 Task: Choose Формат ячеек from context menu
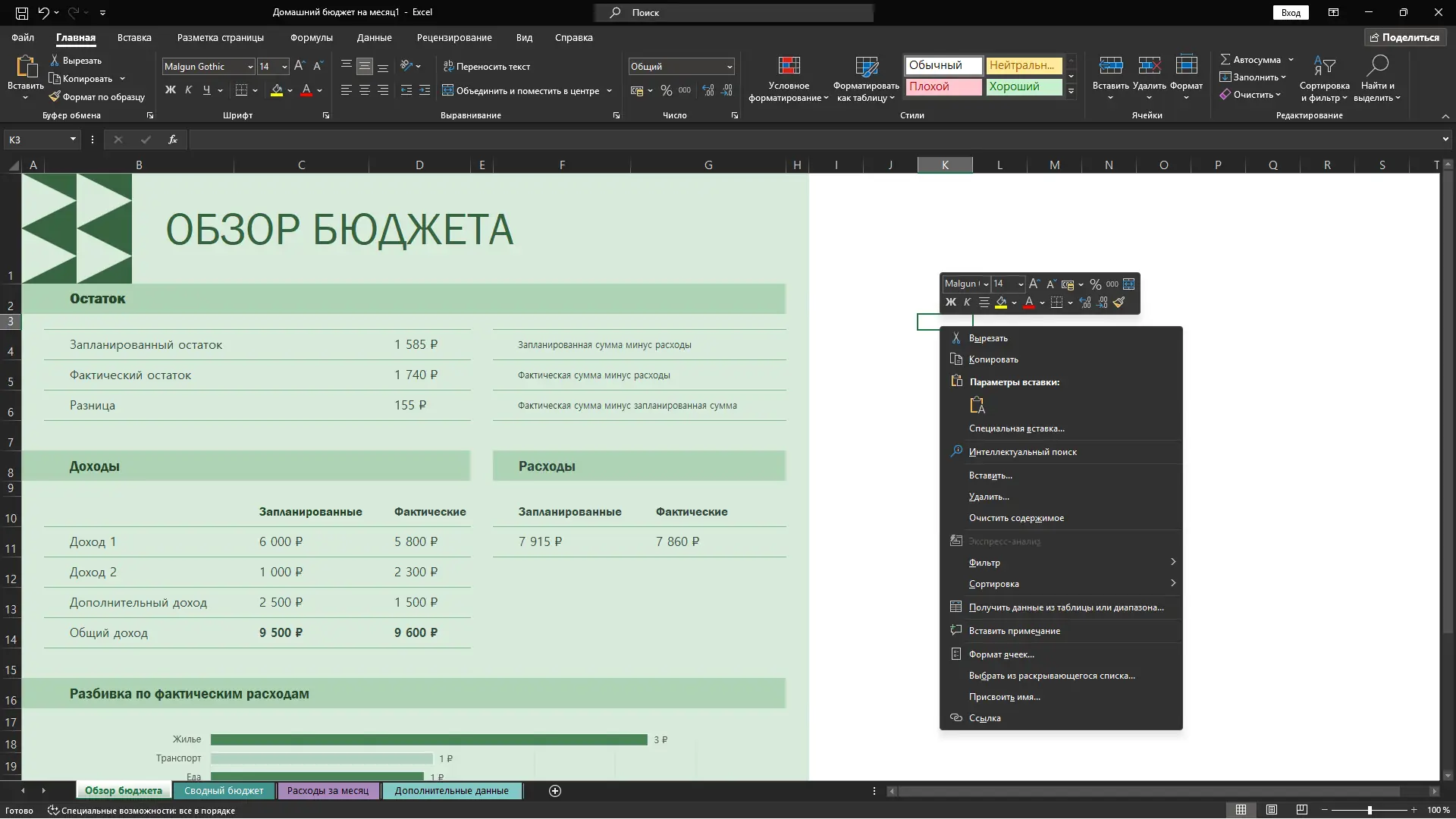point(1001,654)
